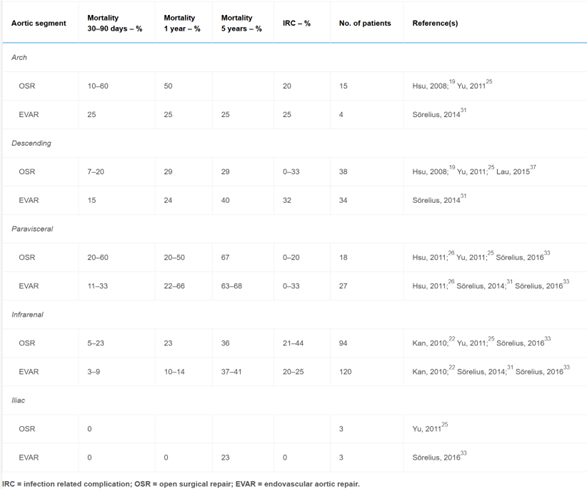Select the Infrarenal section heading
587x489 pixels.
click(x=27, y=315)
